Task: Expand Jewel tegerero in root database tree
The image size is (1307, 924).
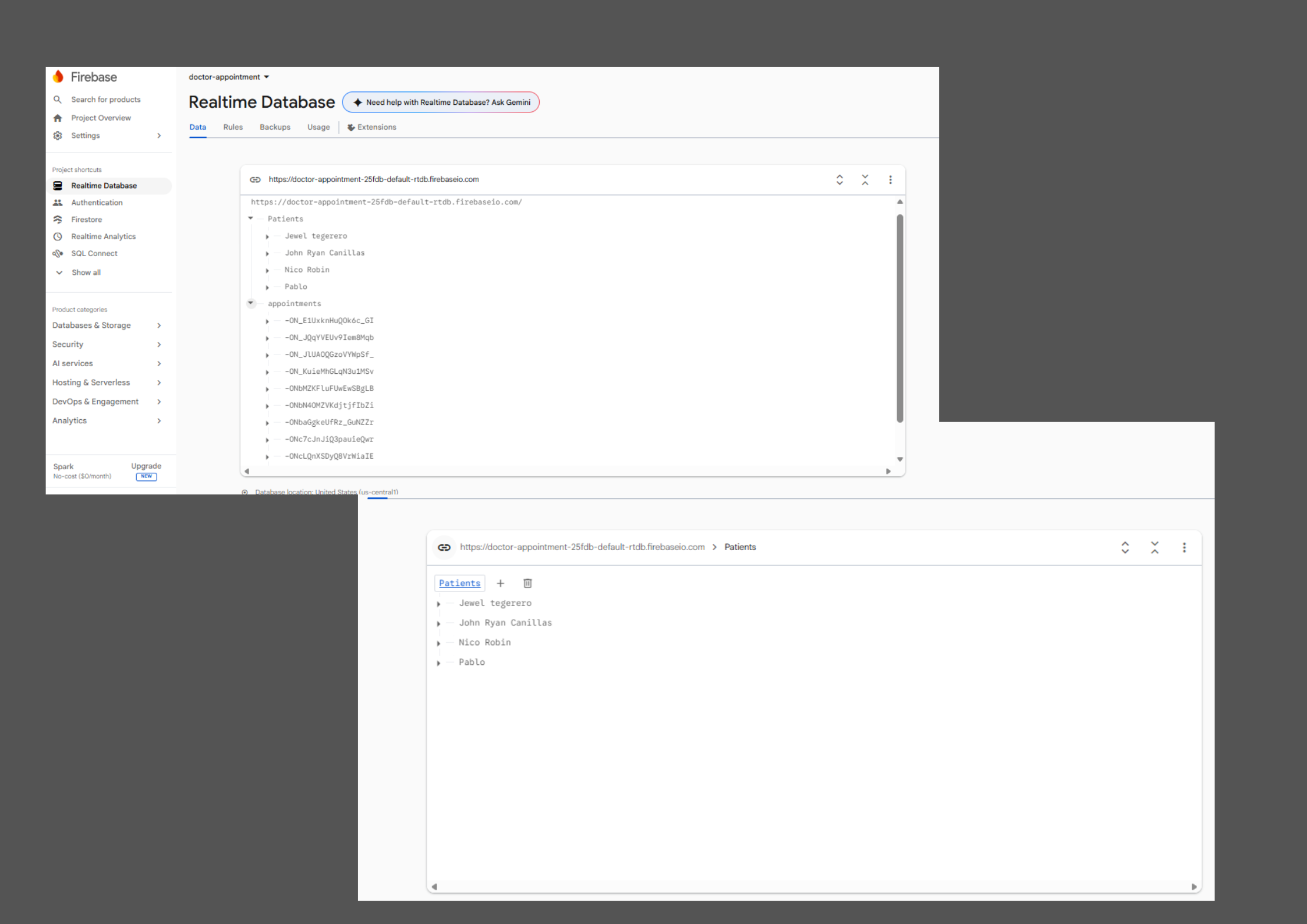Action: (267, 237)
